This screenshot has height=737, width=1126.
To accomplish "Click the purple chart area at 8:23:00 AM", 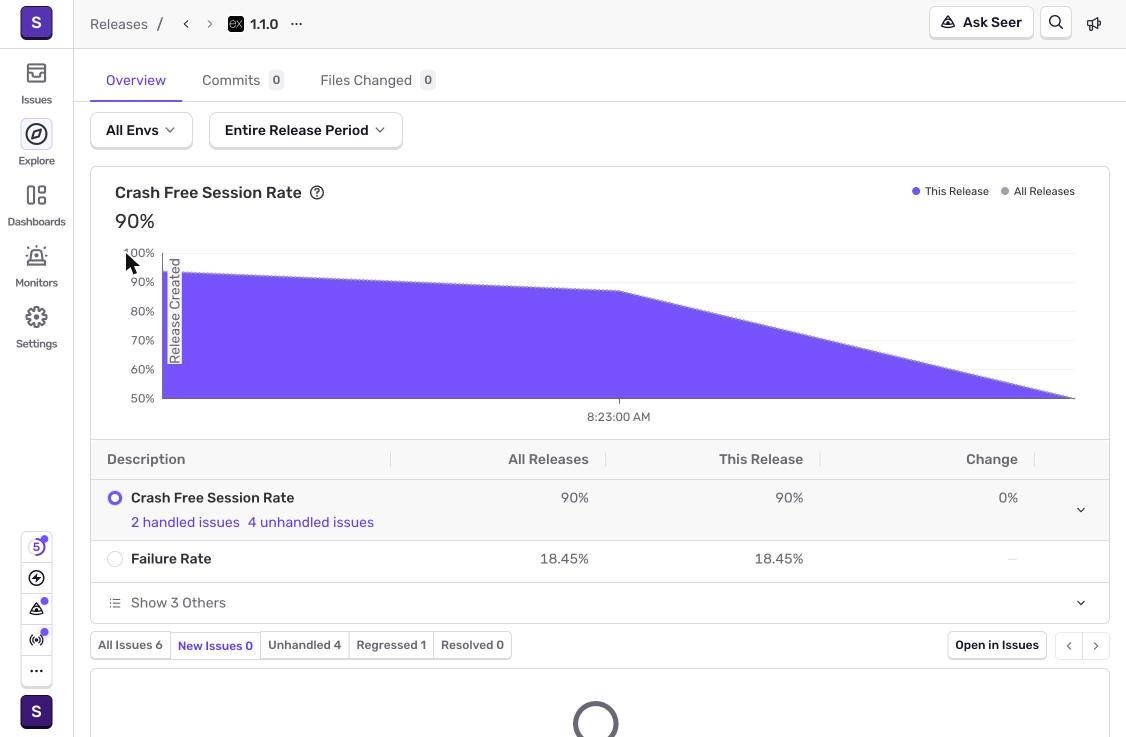I will [618, 345].
